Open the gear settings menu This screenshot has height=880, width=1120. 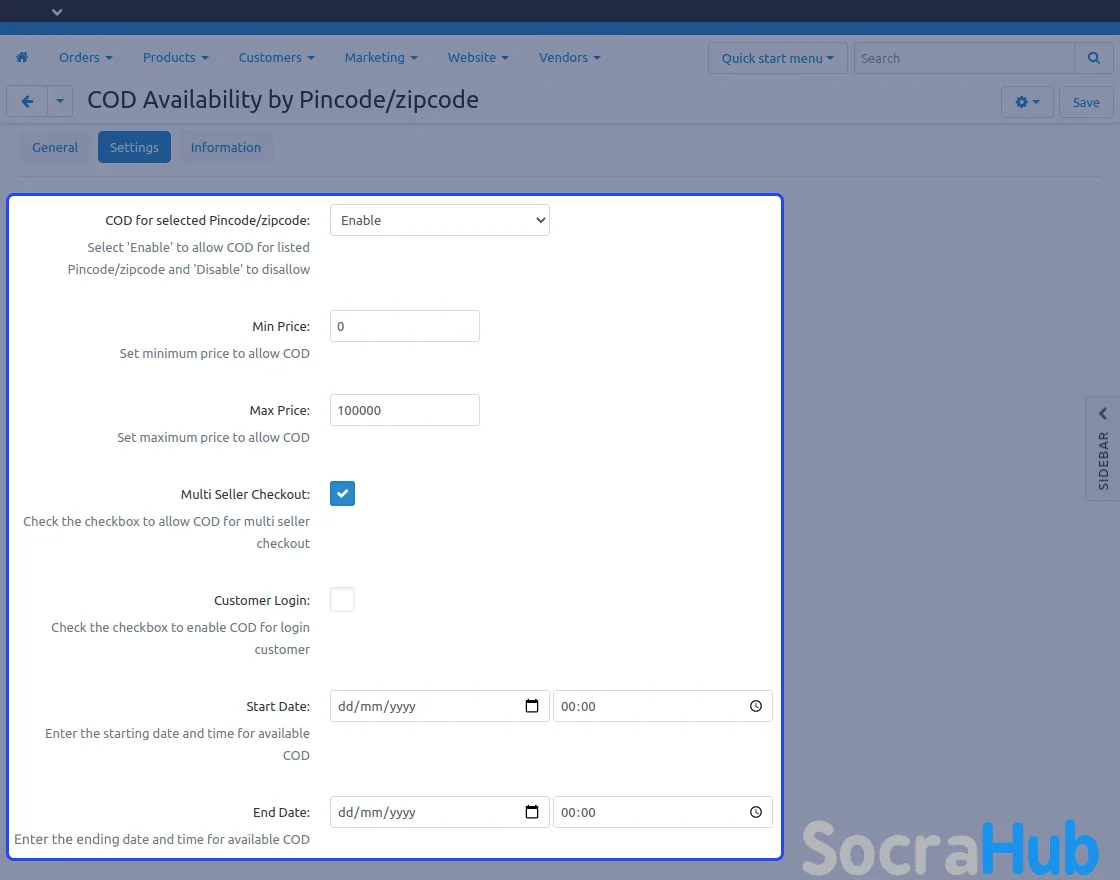[1026, 102]
